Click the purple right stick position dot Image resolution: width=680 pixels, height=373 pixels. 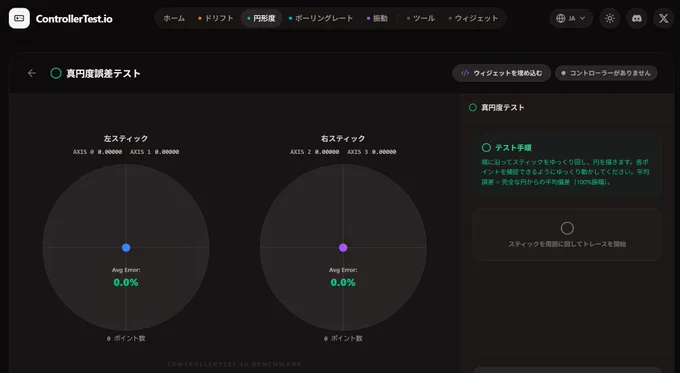tap(343, 248)
